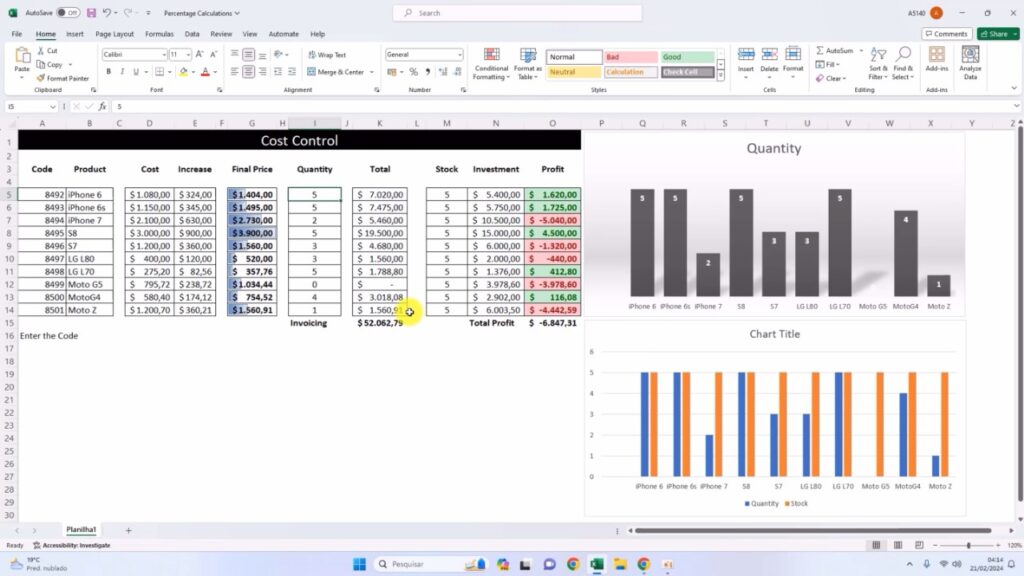Toggle bold formatting
This screenshot has width=1024, height=576.
coord(108,72)
